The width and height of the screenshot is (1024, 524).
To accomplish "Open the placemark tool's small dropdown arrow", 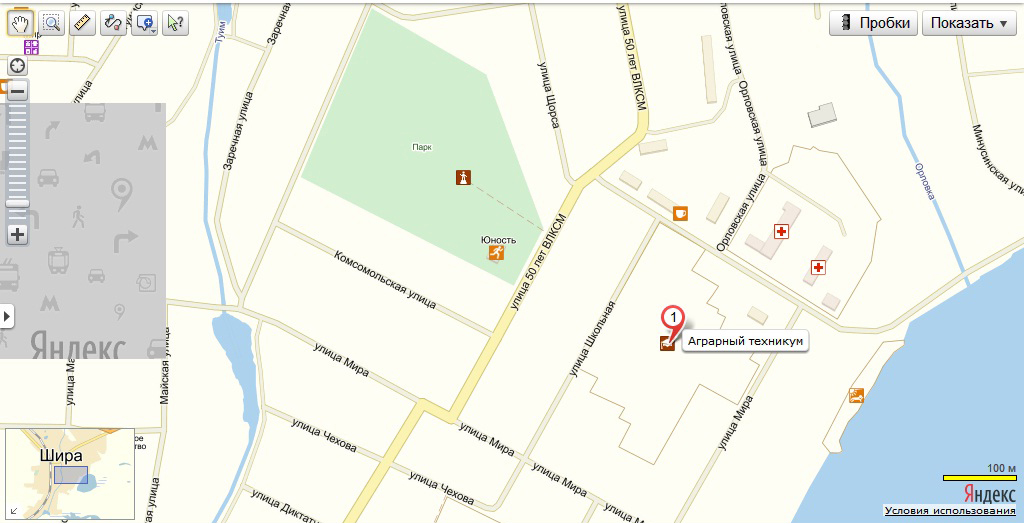I will (153, 30).
